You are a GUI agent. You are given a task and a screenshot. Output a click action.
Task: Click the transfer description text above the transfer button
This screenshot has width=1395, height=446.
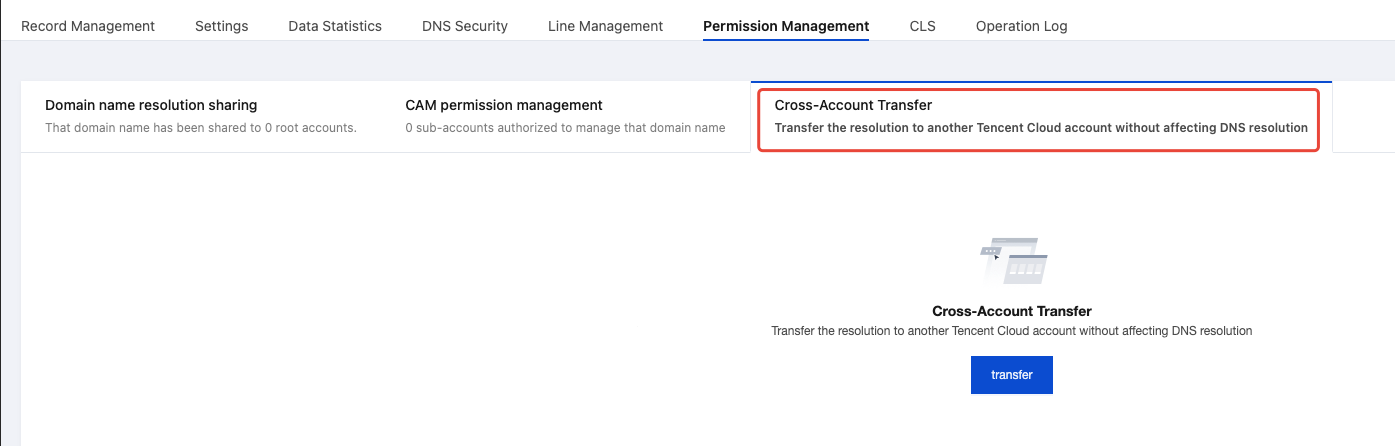pos(1011,330)
